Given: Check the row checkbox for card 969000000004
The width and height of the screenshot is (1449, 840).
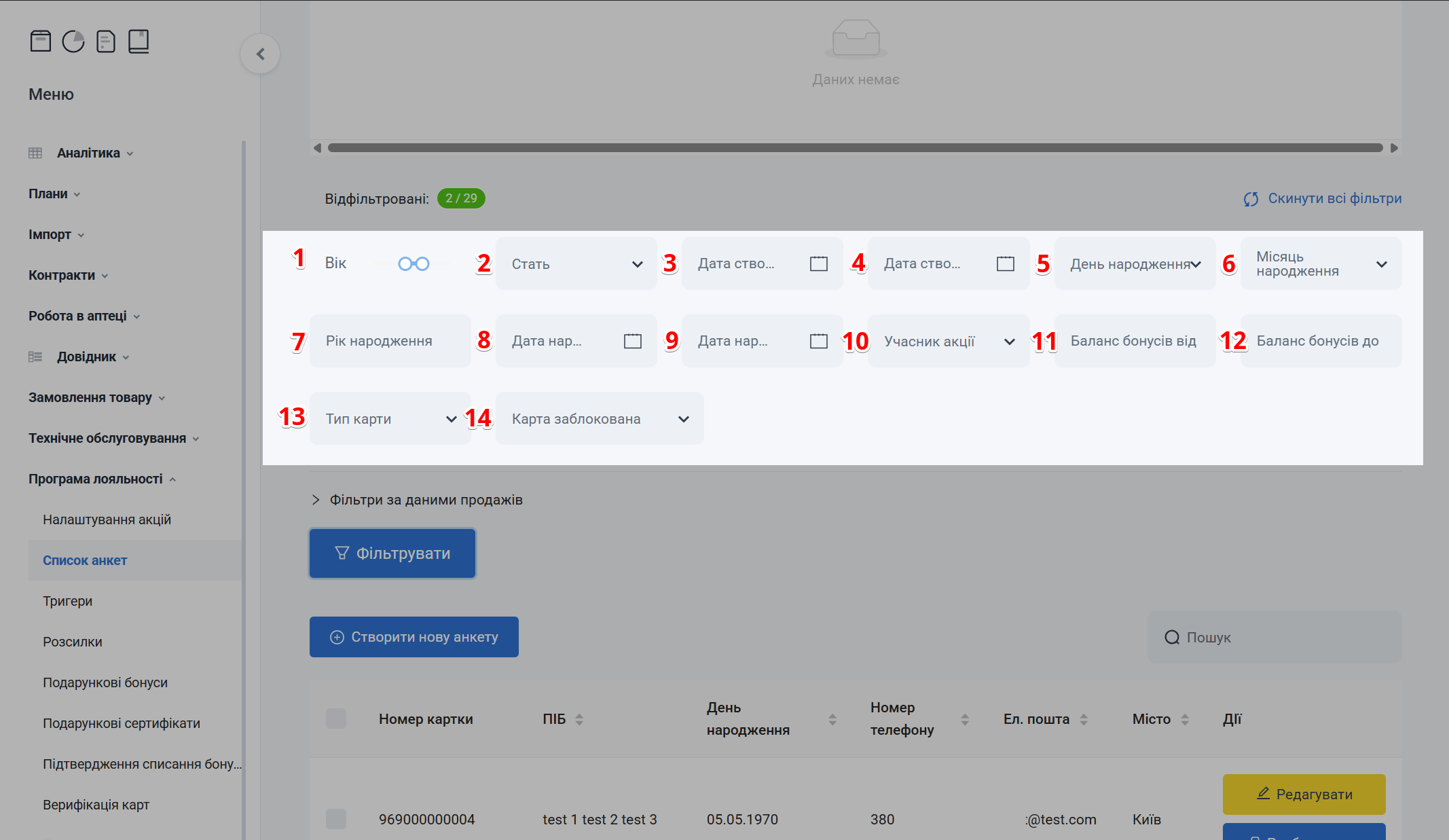Looking at the screenshot, I should (x=336, y=819).
